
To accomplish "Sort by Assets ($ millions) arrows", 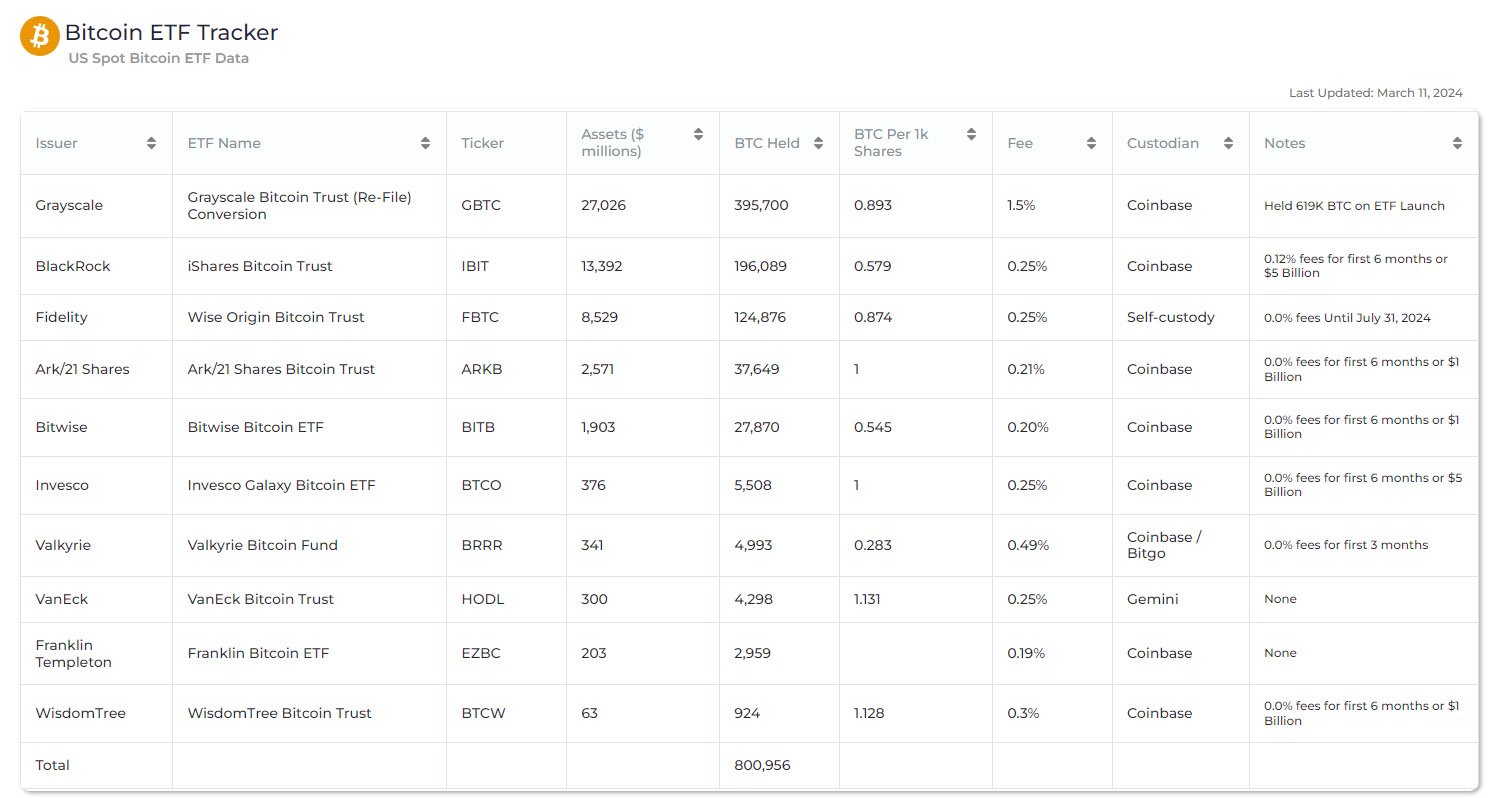I will coord(698,134).
